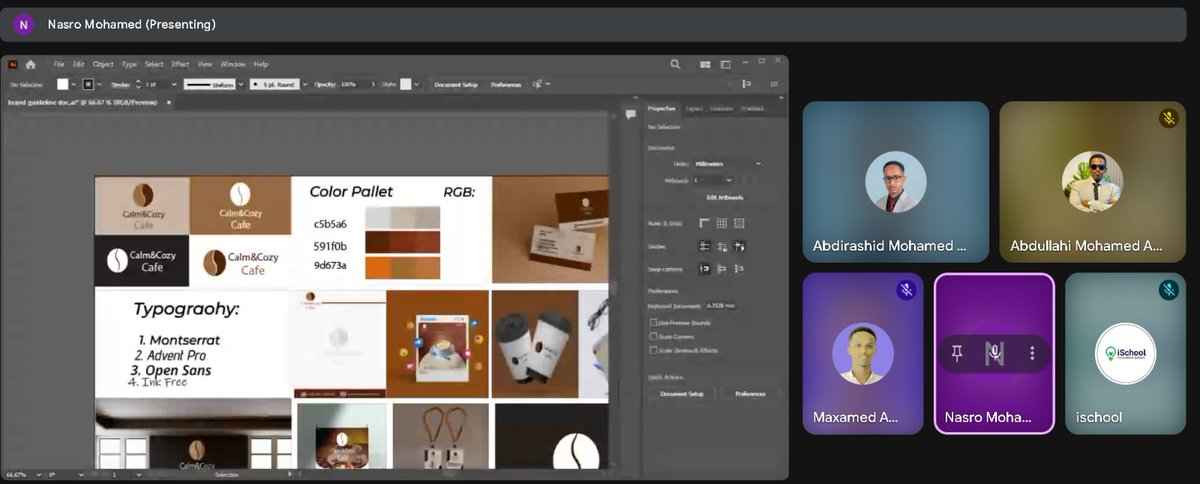Step the stroke weight arrows
1200x484 pixels.
pos(138,85)
